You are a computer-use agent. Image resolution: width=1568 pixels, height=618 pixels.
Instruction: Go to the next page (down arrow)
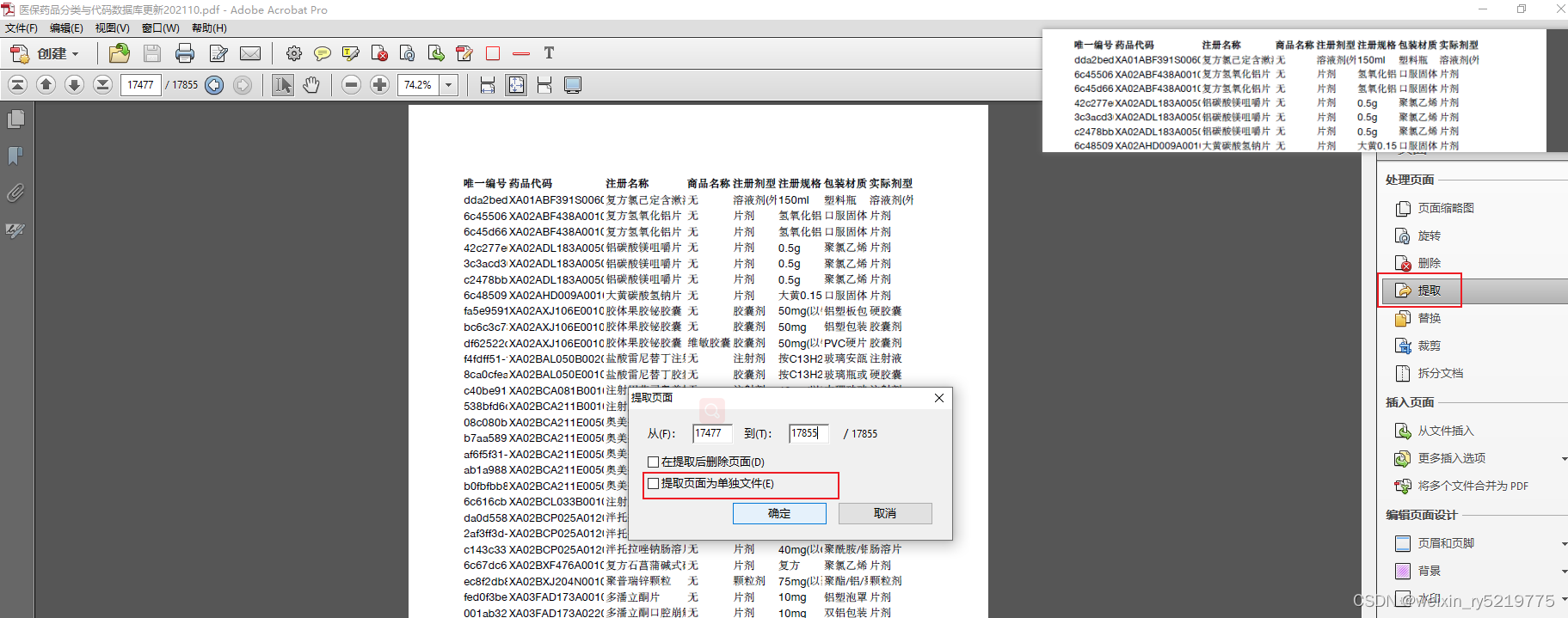75,84
